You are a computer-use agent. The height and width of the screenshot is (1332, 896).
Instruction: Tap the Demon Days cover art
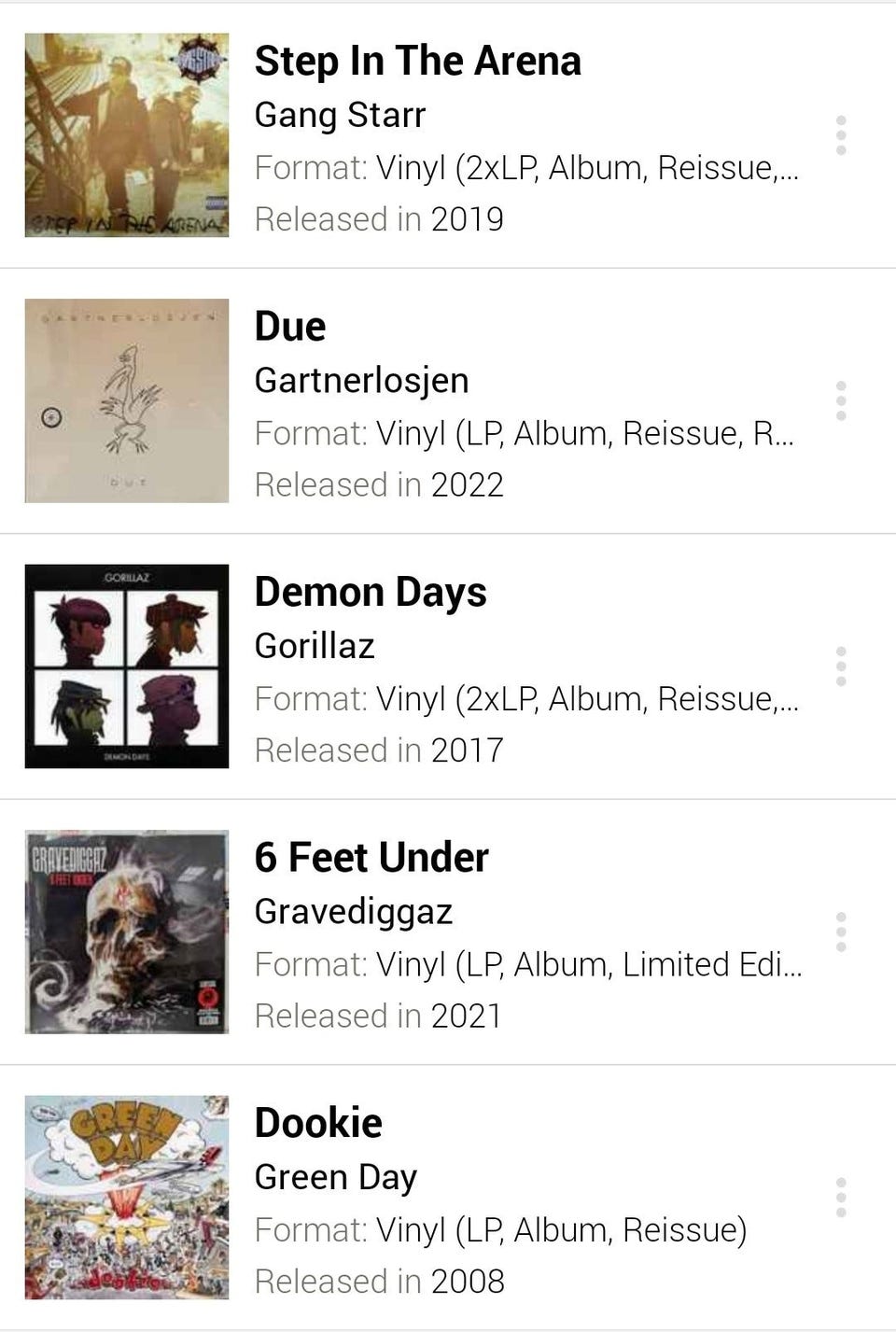coord(127,666)
